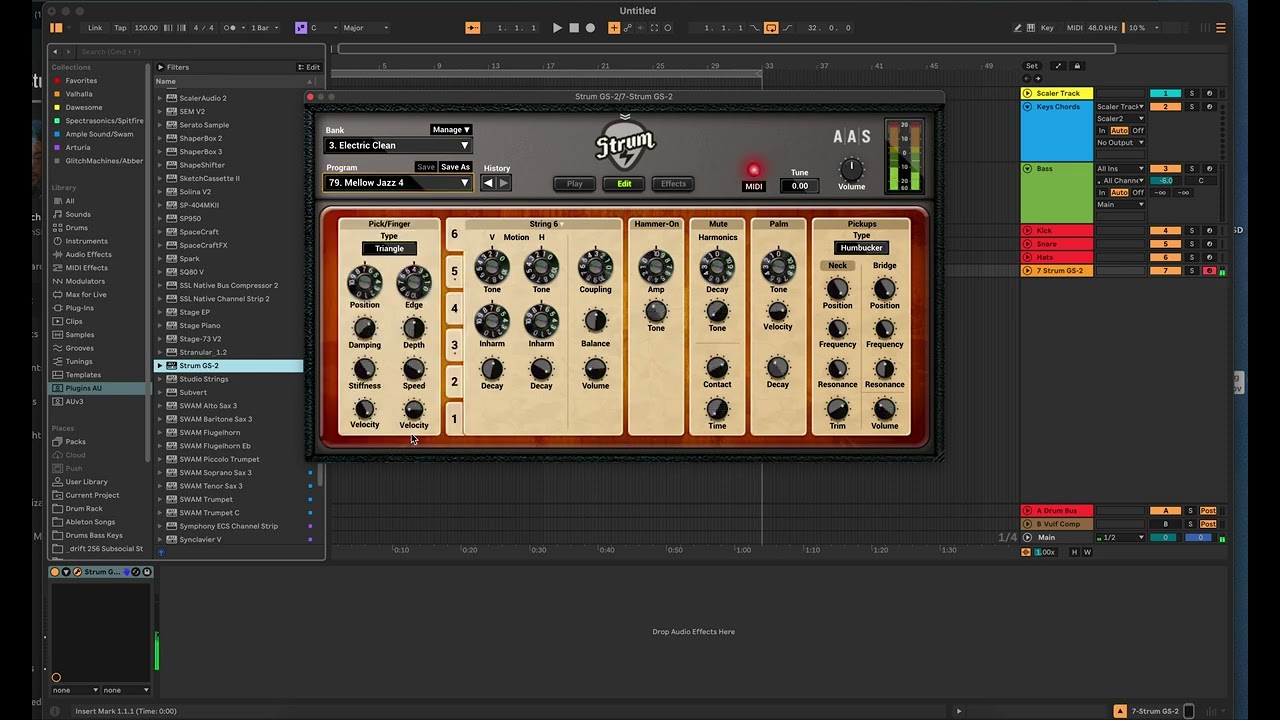Select the Neck pickup tab
Screen dimensions: 1280x720
pyautogui.click(x=838, y=266)
